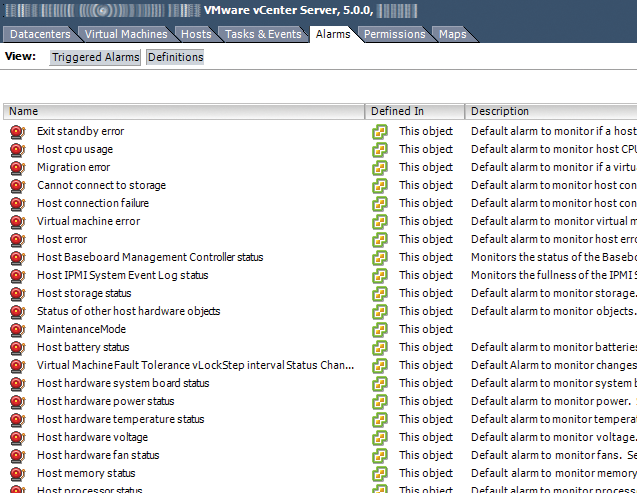The image size is (637, 493).
Task: Select the Host cpu usage alarm name
Action: (x=75, y=149)
